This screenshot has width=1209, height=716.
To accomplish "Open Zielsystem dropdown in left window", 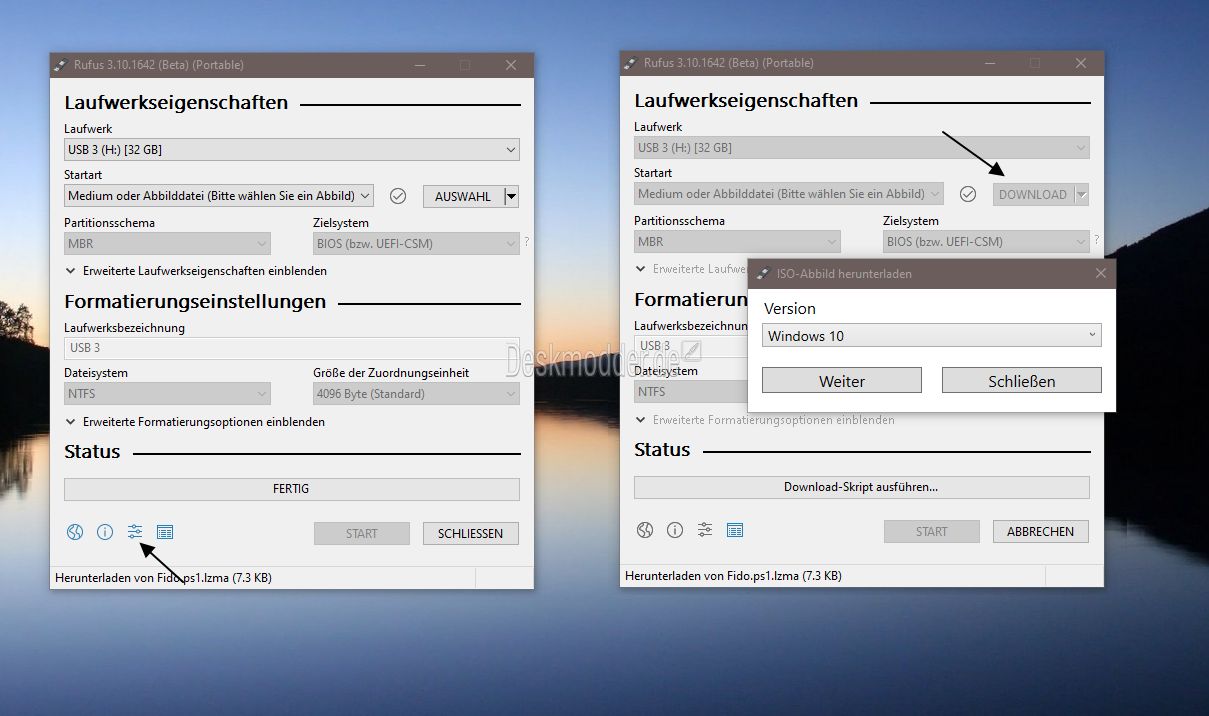I will (416, 243).
